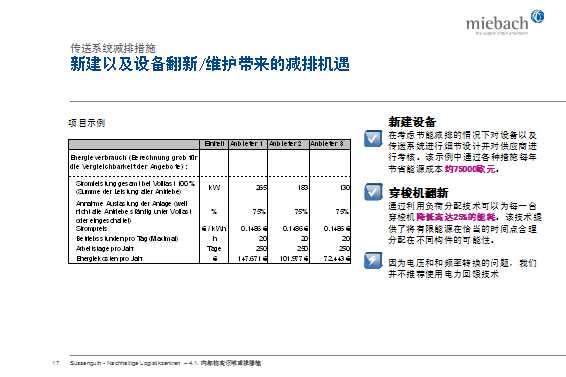Screen dimensions: 566x377
Task: Click the checkmark icon beside 新建设备
Action: tap(373, 138)
